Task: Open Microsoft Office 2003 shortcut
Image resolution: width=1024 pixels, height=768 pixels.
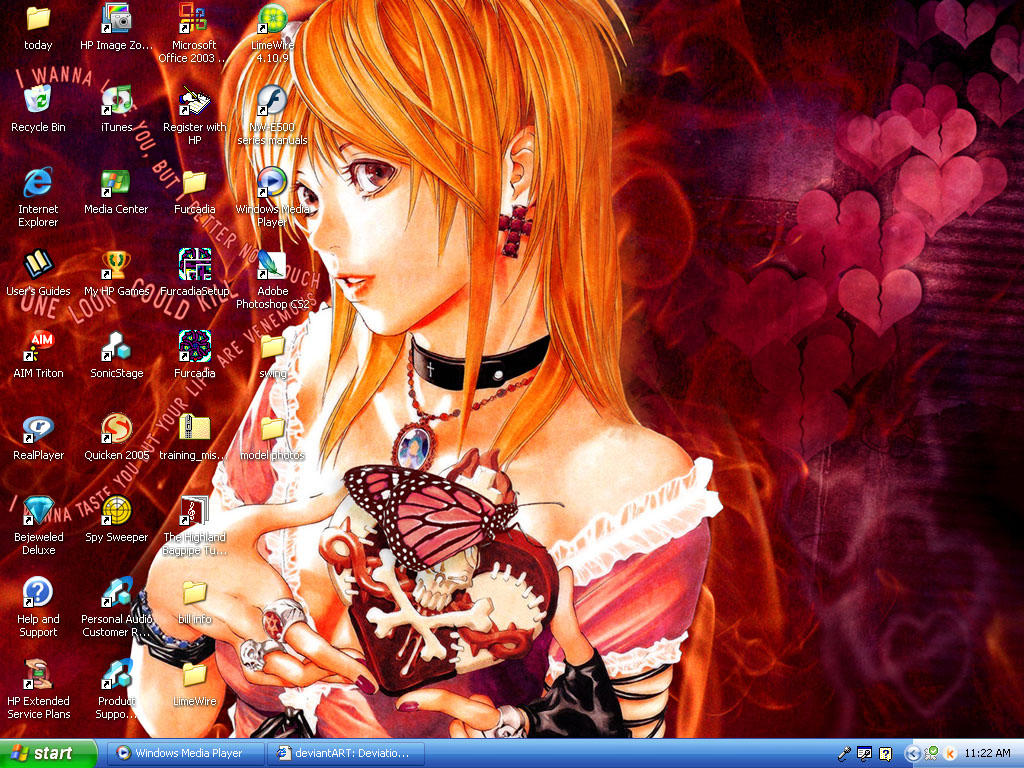Action: pos(194,20)
